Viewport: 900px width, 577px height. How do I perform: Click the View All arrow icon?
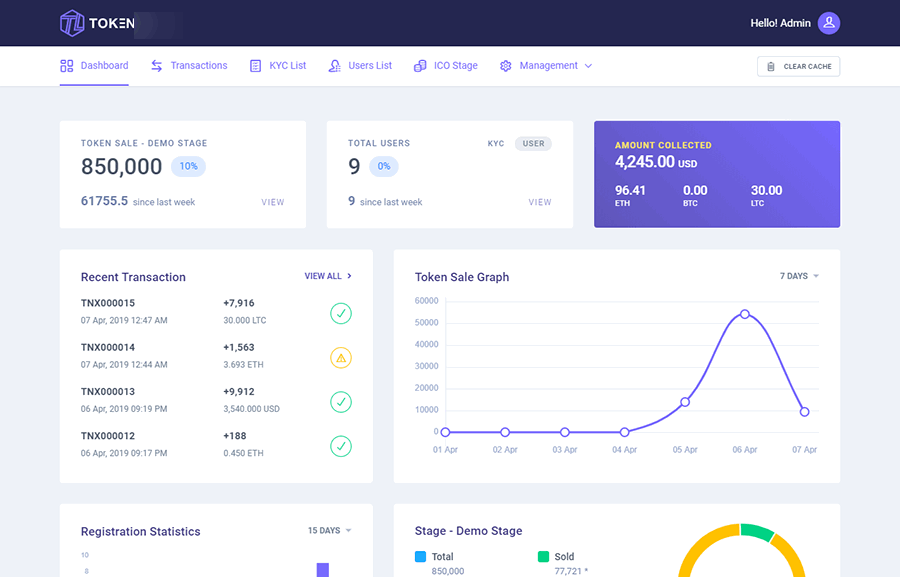(350, 276)
